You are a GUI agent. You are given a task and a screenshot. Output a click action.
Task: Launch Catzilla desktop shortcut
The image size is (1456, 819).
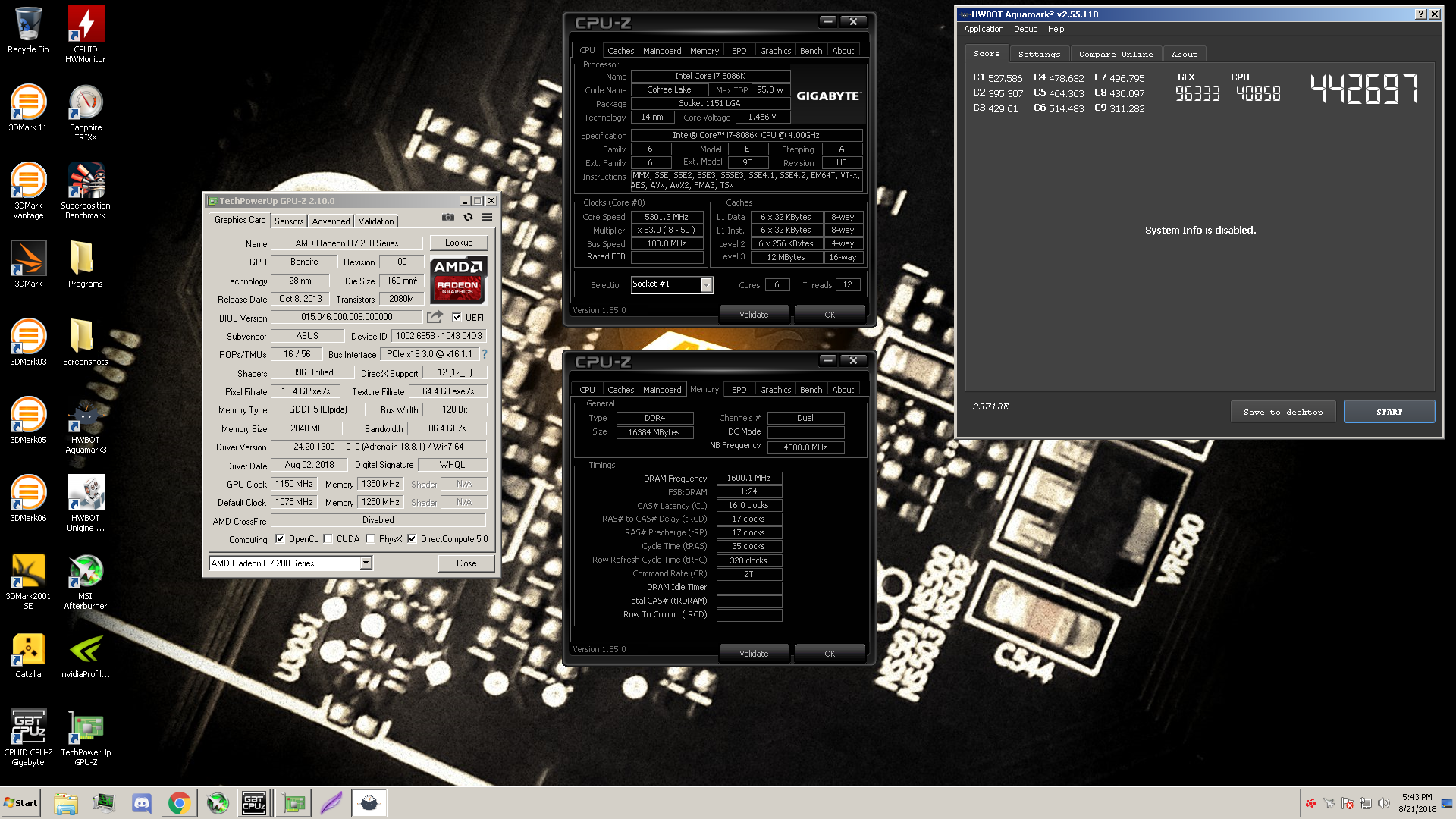tap(28, 654)
